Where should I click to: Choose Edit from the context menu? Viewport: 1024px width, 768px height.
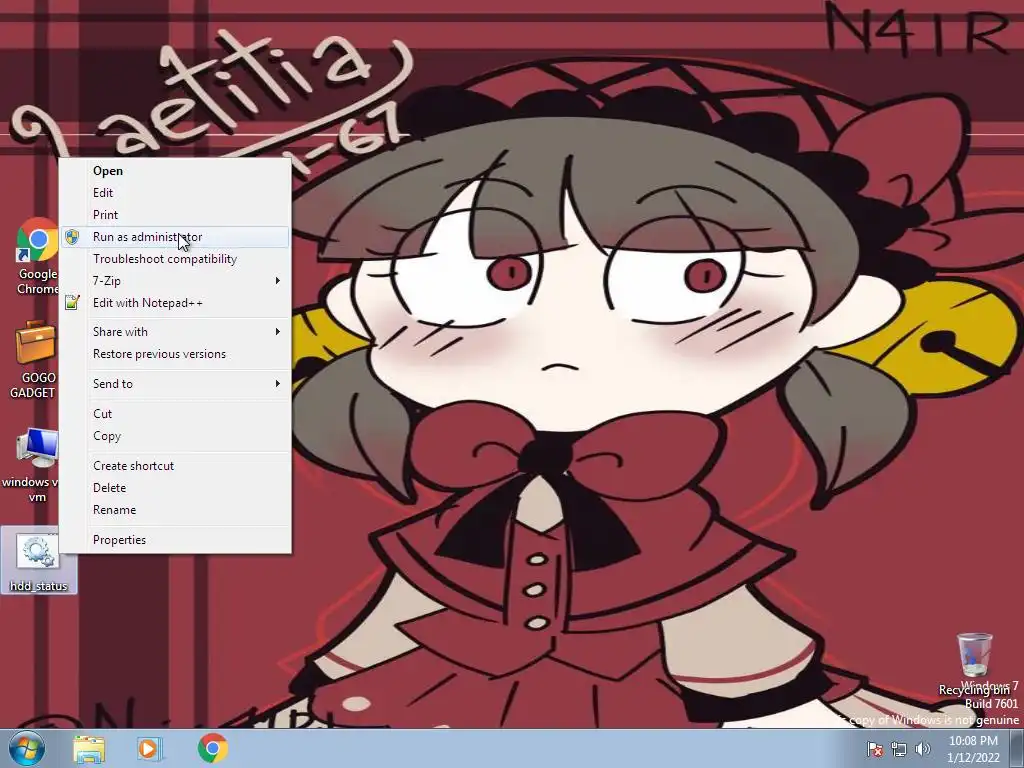click(175, 193)
